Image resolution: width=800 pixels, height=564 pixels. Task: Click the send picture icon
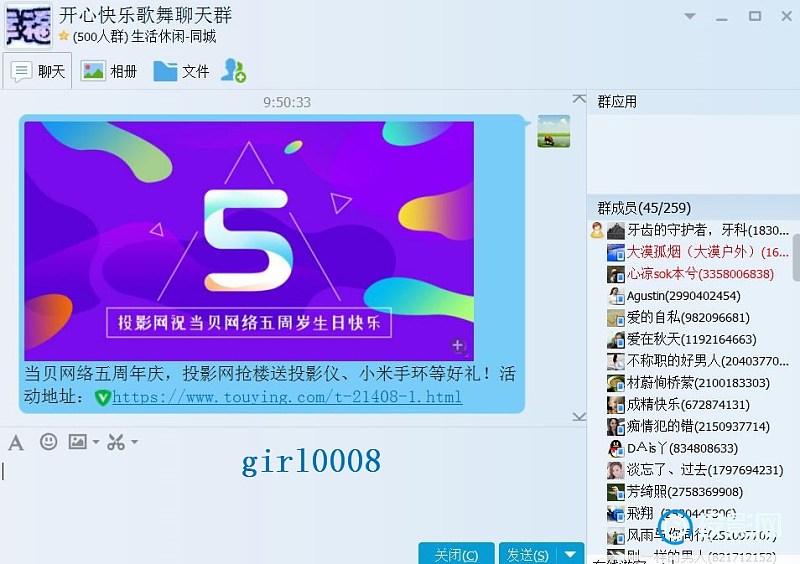pos(77,441)
